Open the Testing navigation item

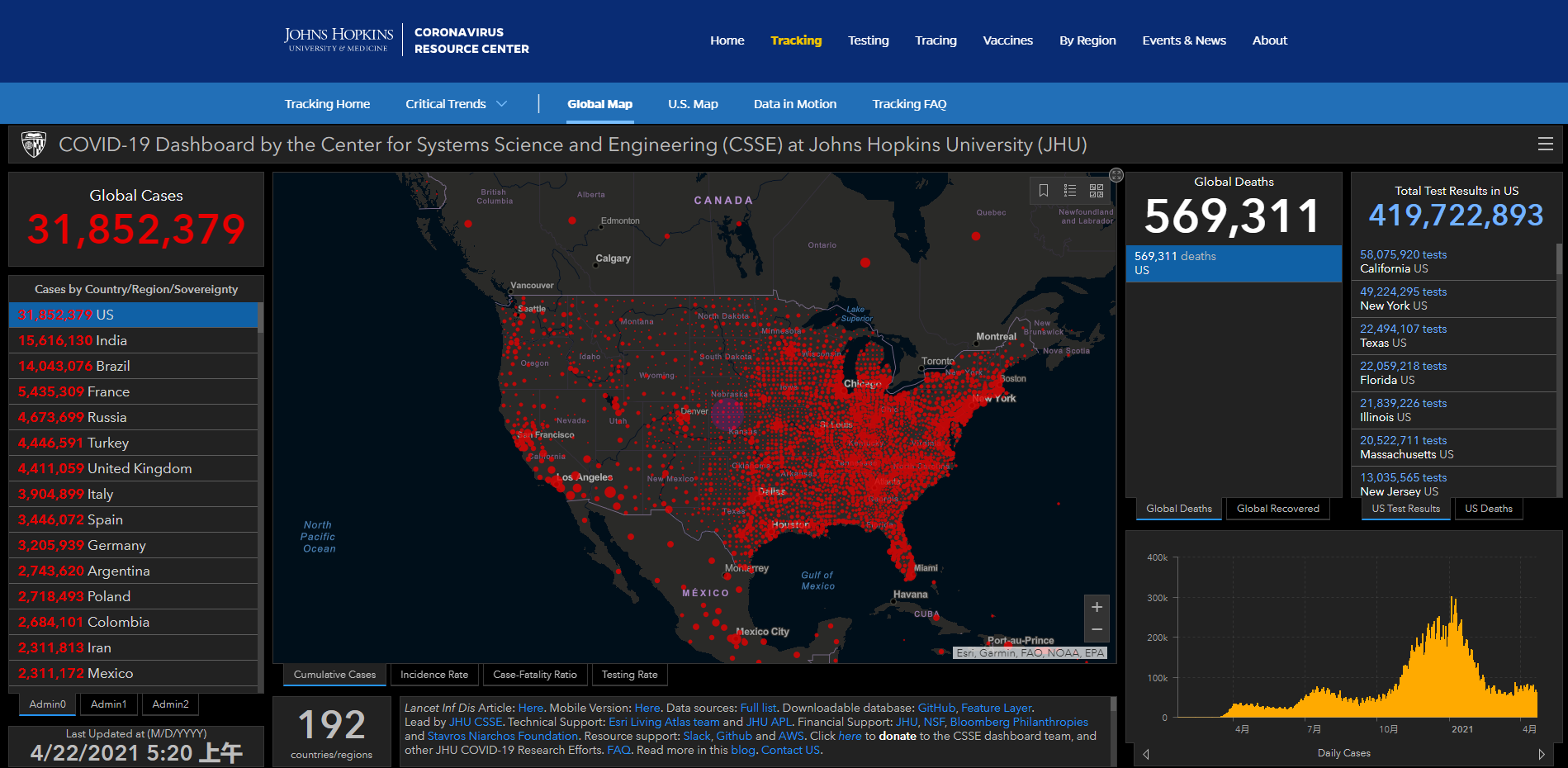click(869, 40)
